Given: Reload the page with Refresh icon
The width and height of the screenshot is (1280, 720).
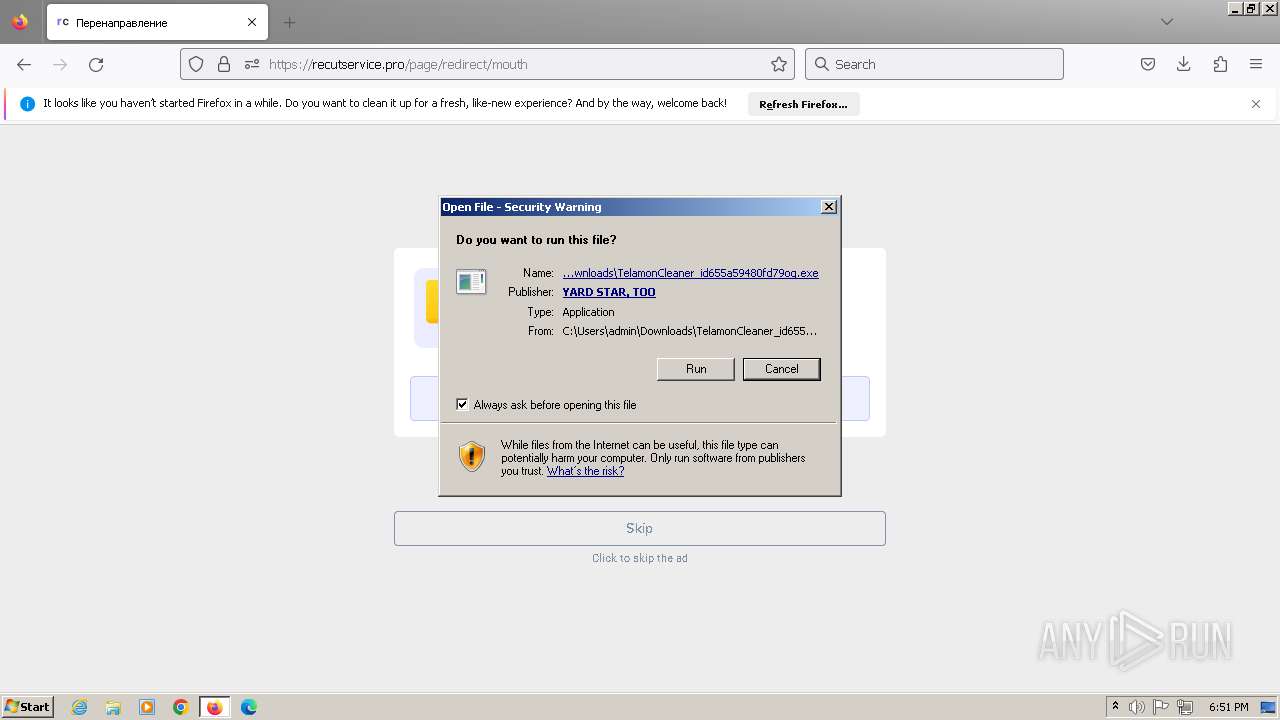Looking at the screenshot, I should coord(96,64).
